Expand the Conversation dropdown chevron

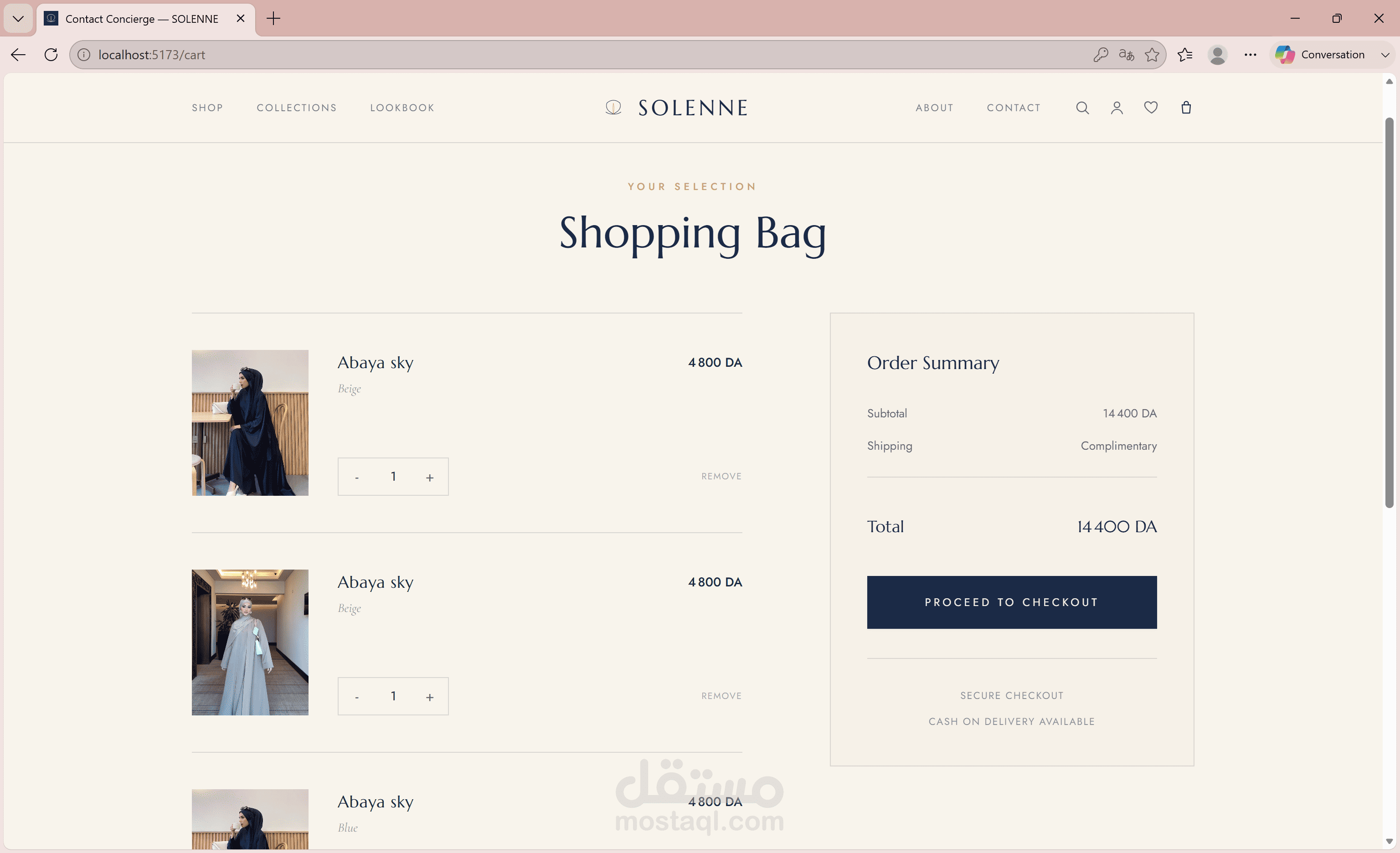click(x=1385, y=55)
